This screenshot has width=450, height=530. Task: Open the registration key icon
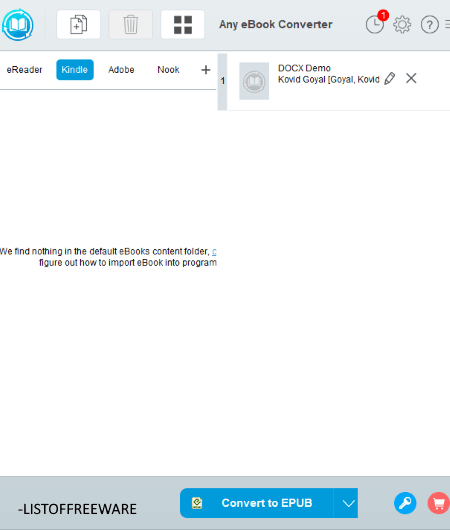coord(405,503)
